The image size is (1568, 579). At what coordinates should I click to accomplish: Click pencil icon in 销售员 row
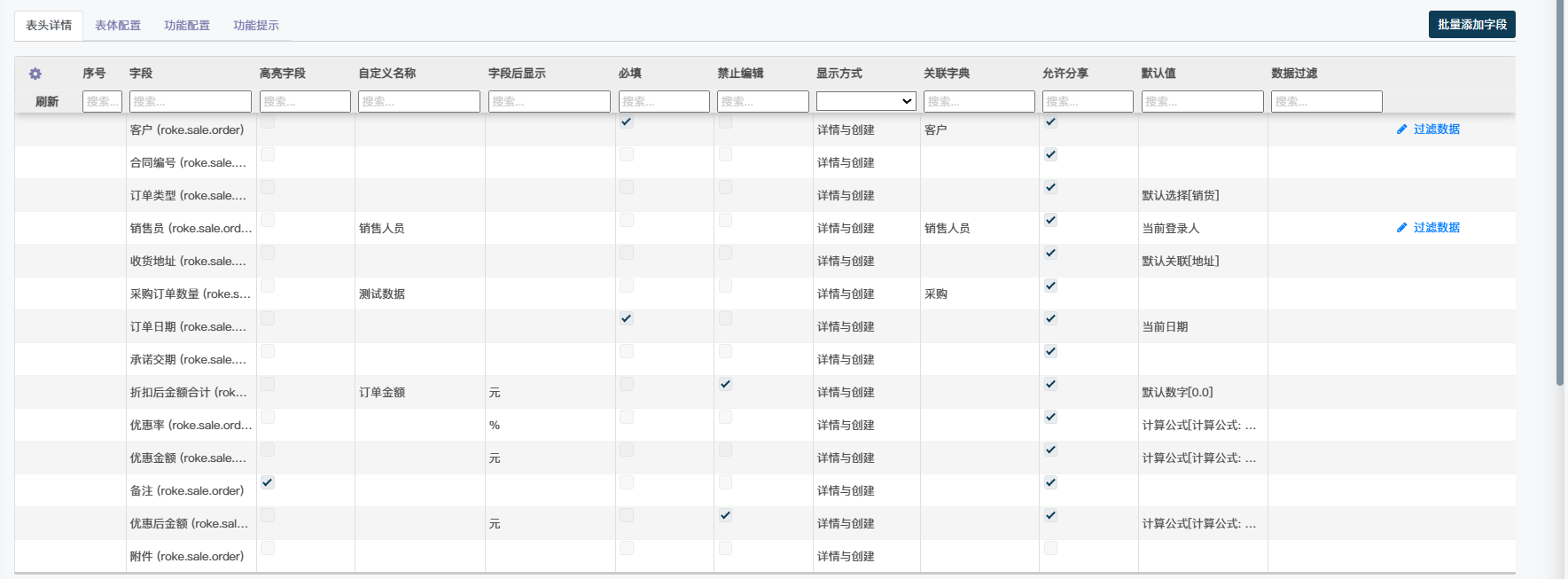(1401, 228)
